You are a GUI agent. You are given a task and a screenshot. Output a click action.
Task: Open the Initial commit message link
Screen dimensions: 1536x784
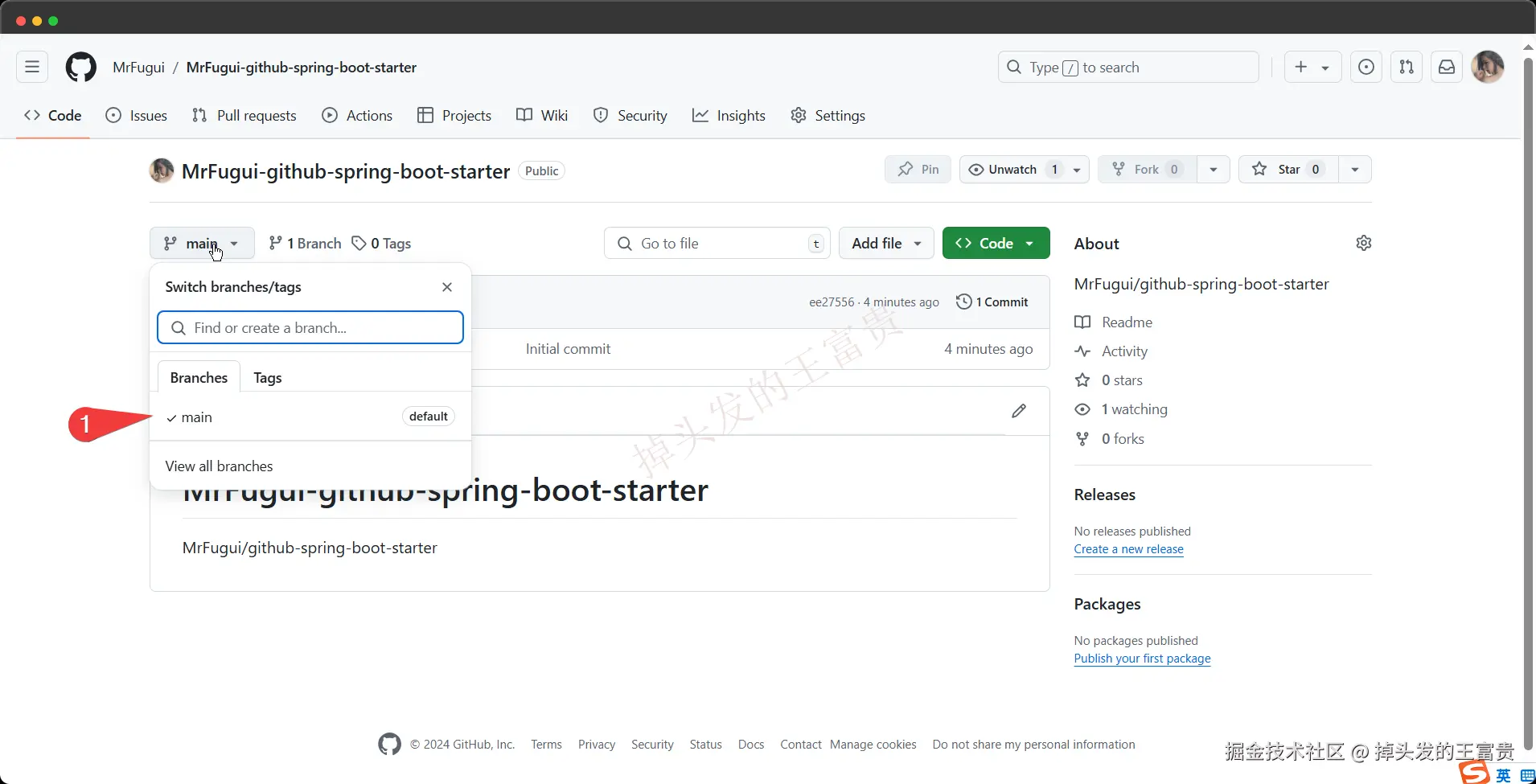pos(568,349)
